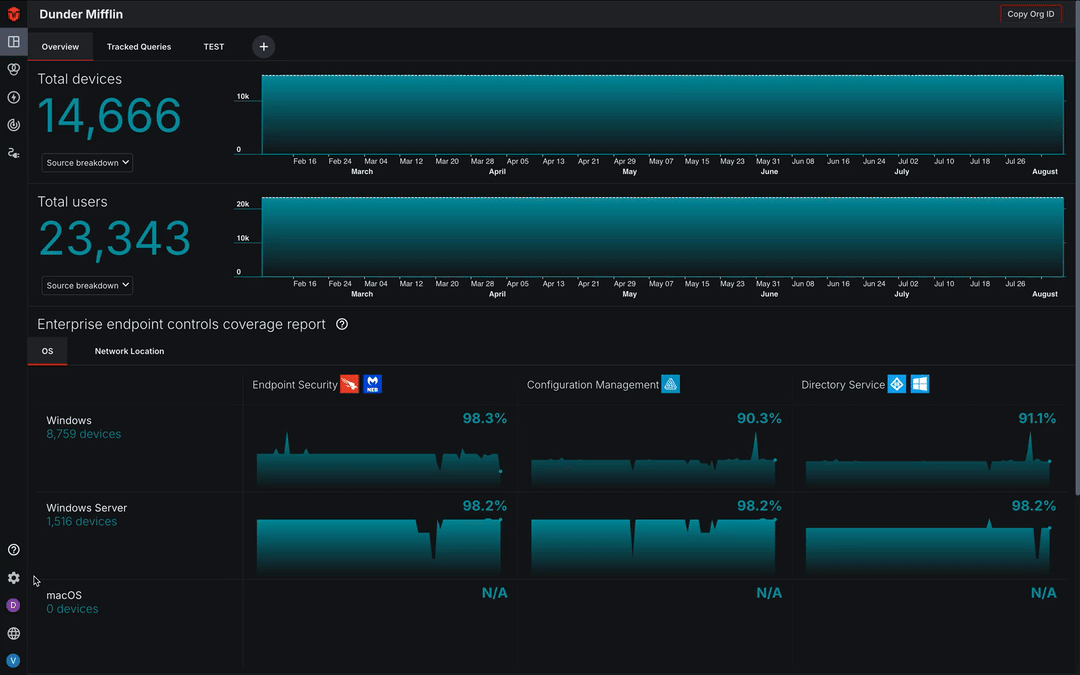Click the 14,666 total devices number
The image size is (1080, 675).
point(110,115)
